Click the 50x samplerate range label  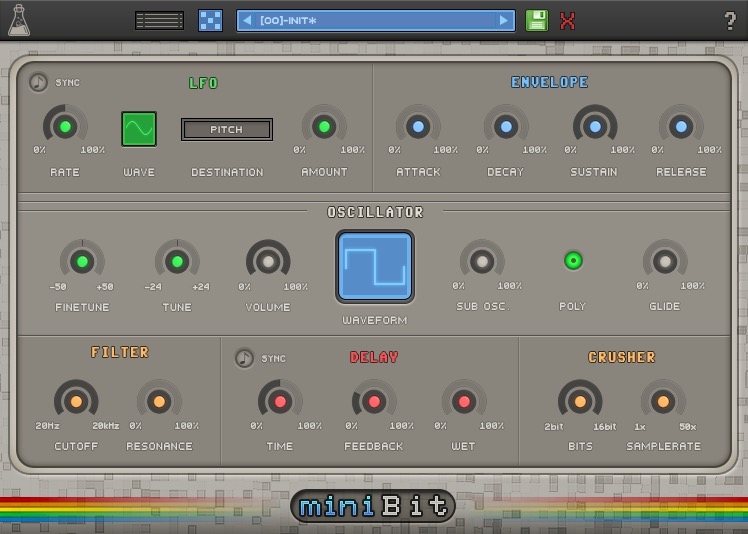click(x=687, y=427)
